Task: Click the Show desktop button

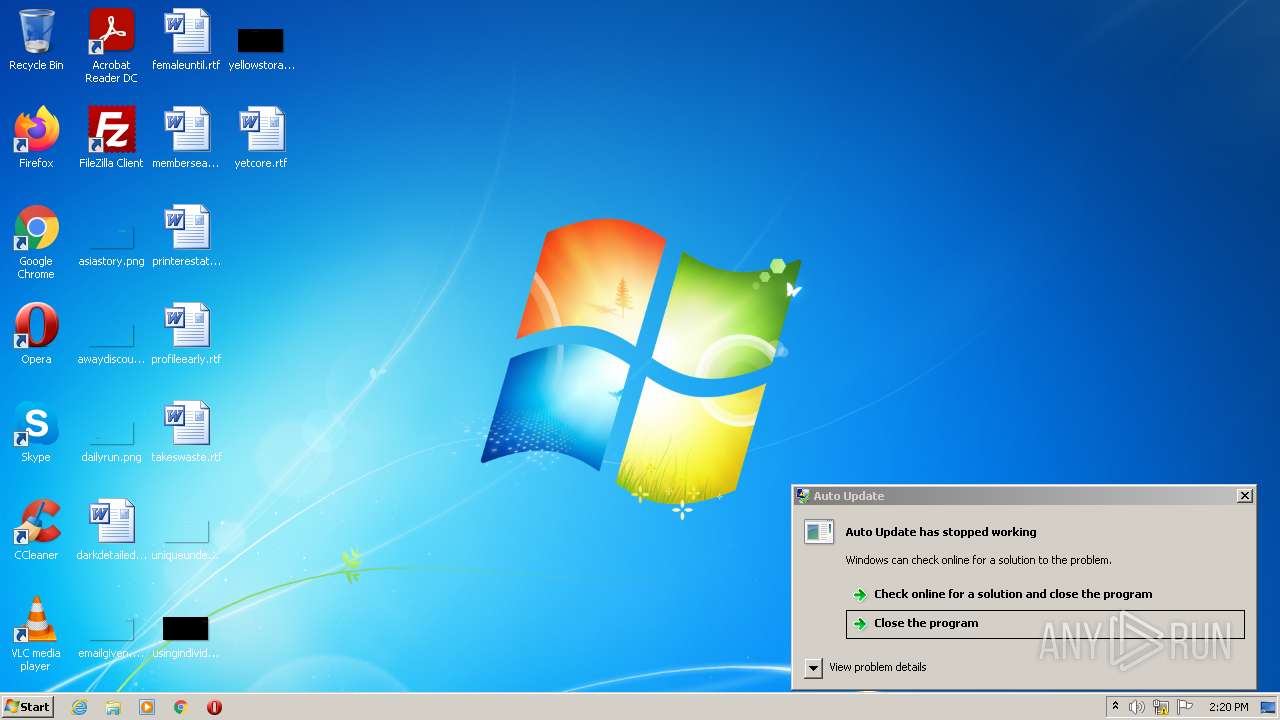Action: 1268,707
